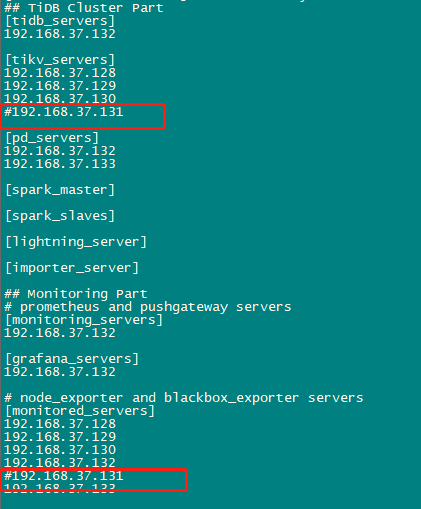This screenshot has width=421, height=509.
Task: Select the [monitoring_servers] header
Action: coord(84,320)
